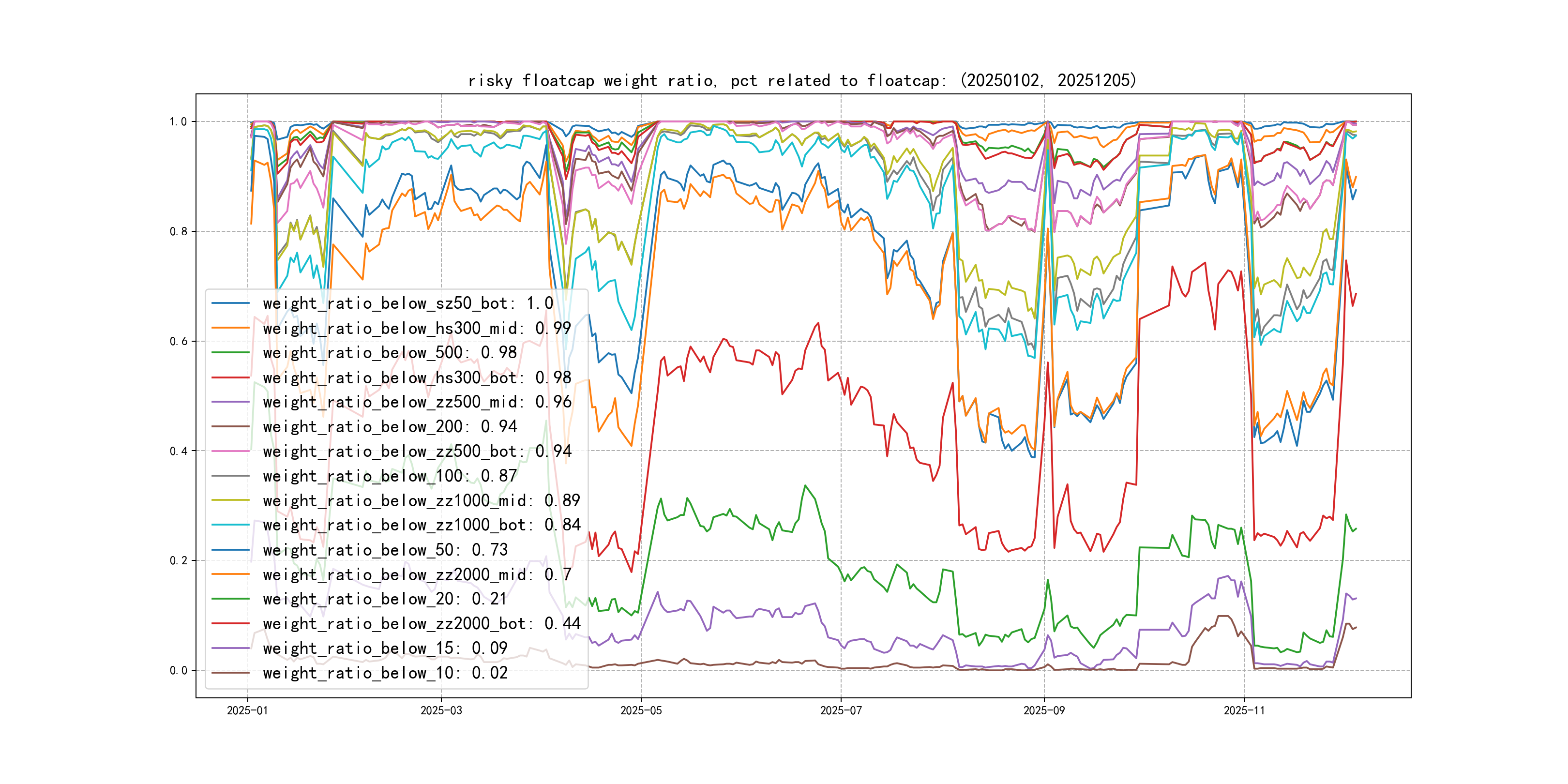This screenshot has width=1568, height=784.
Task: Select legend entry weight_ratio_below_zz1000_bot
Action: pyautogui.click(x=421, y=525)
